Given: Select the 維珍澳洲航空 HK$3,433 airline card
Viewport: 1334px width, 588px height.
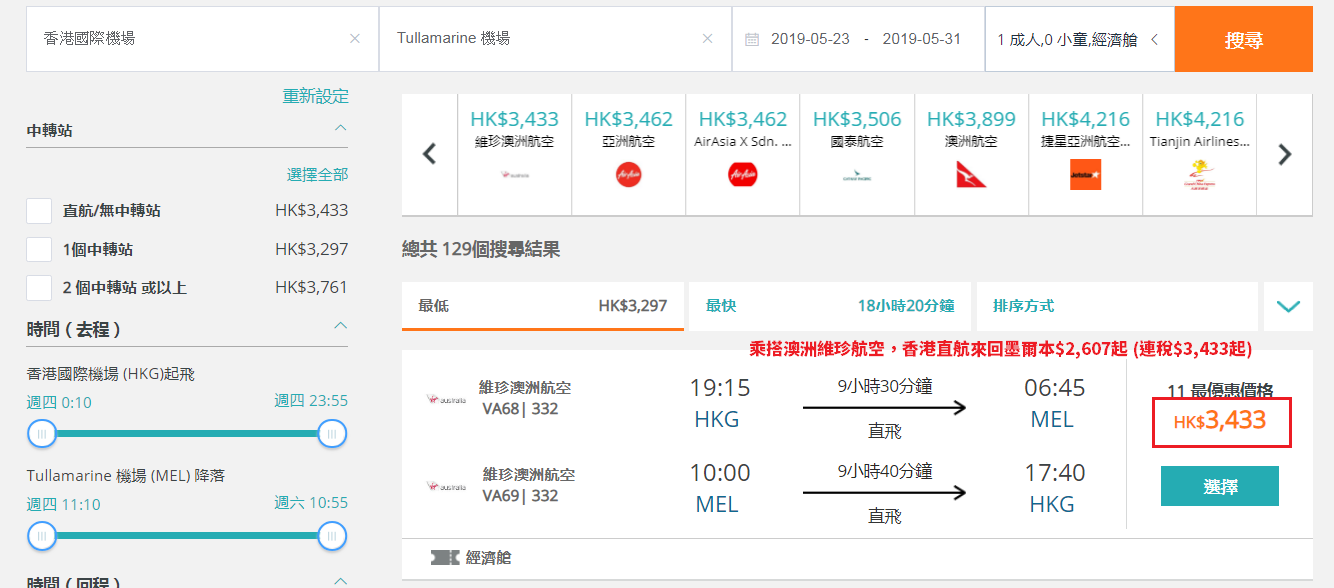Looking at the screenshot, I should click(x=515, y=154).
